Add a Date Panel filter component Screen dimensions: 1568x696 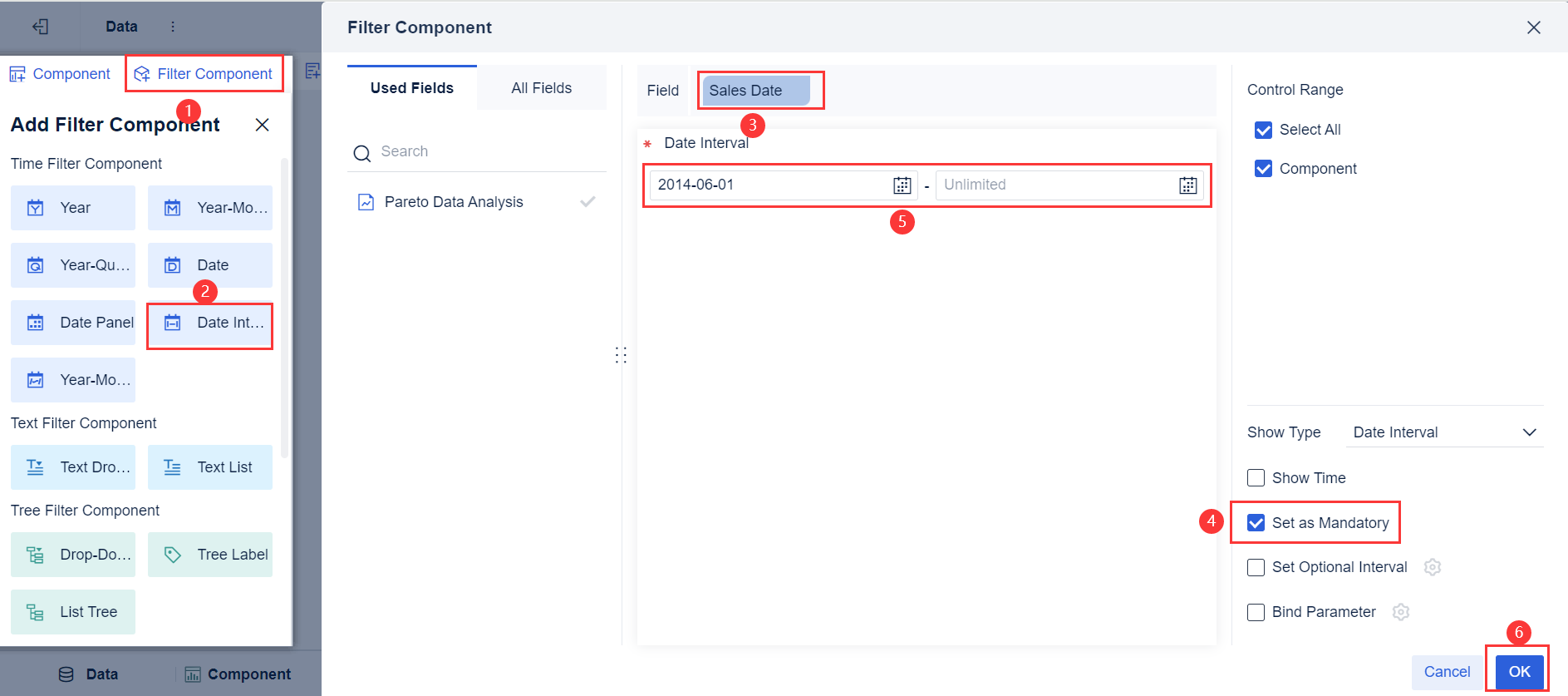click(x=73, y=323)
